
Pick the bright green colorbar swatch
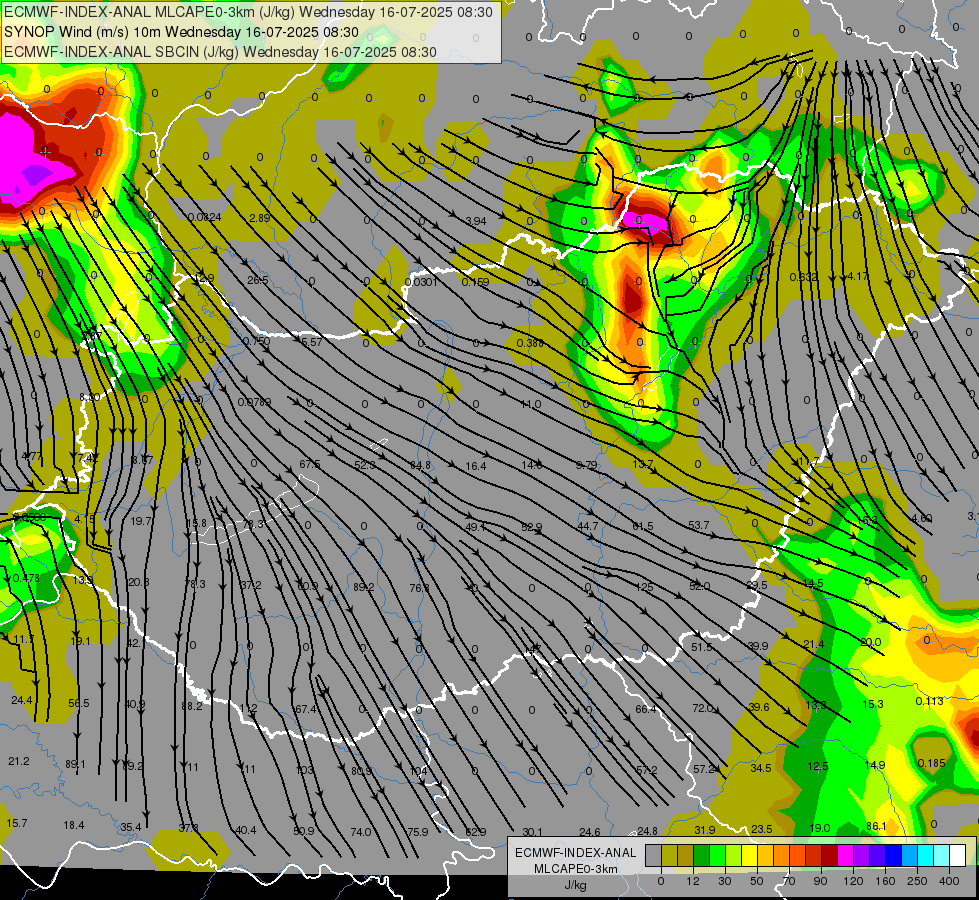(x=717, y=856)
